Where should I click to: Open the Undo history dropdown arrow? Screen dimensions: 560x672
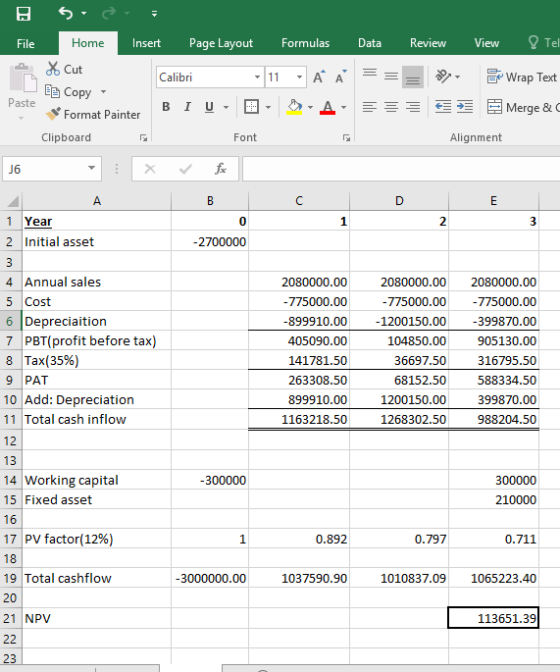coord(84,14)
